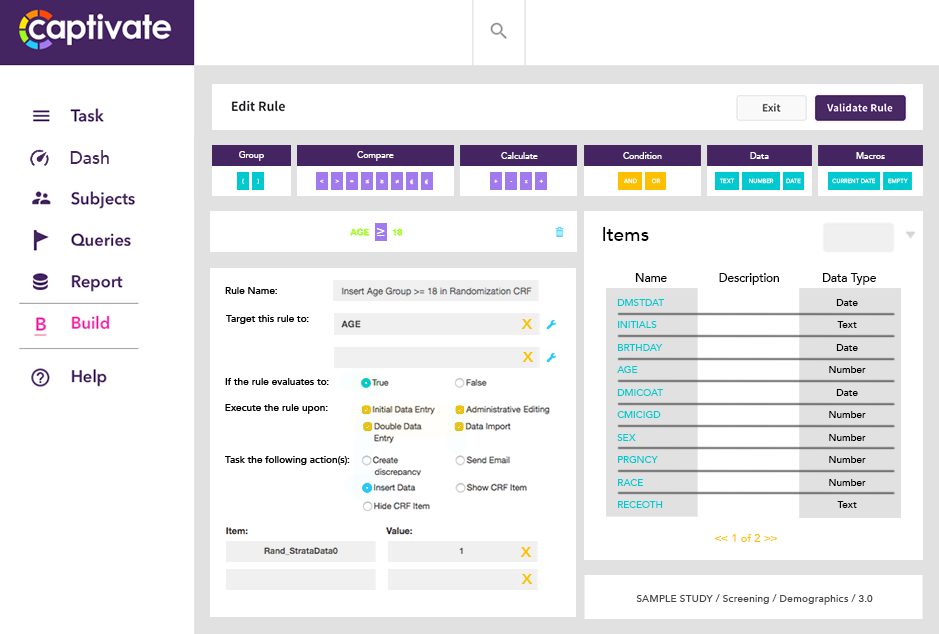Click the wrench icon beside AGE target
Image resolution: width=939 pixels, height=634 pixels.
(552, 324)
